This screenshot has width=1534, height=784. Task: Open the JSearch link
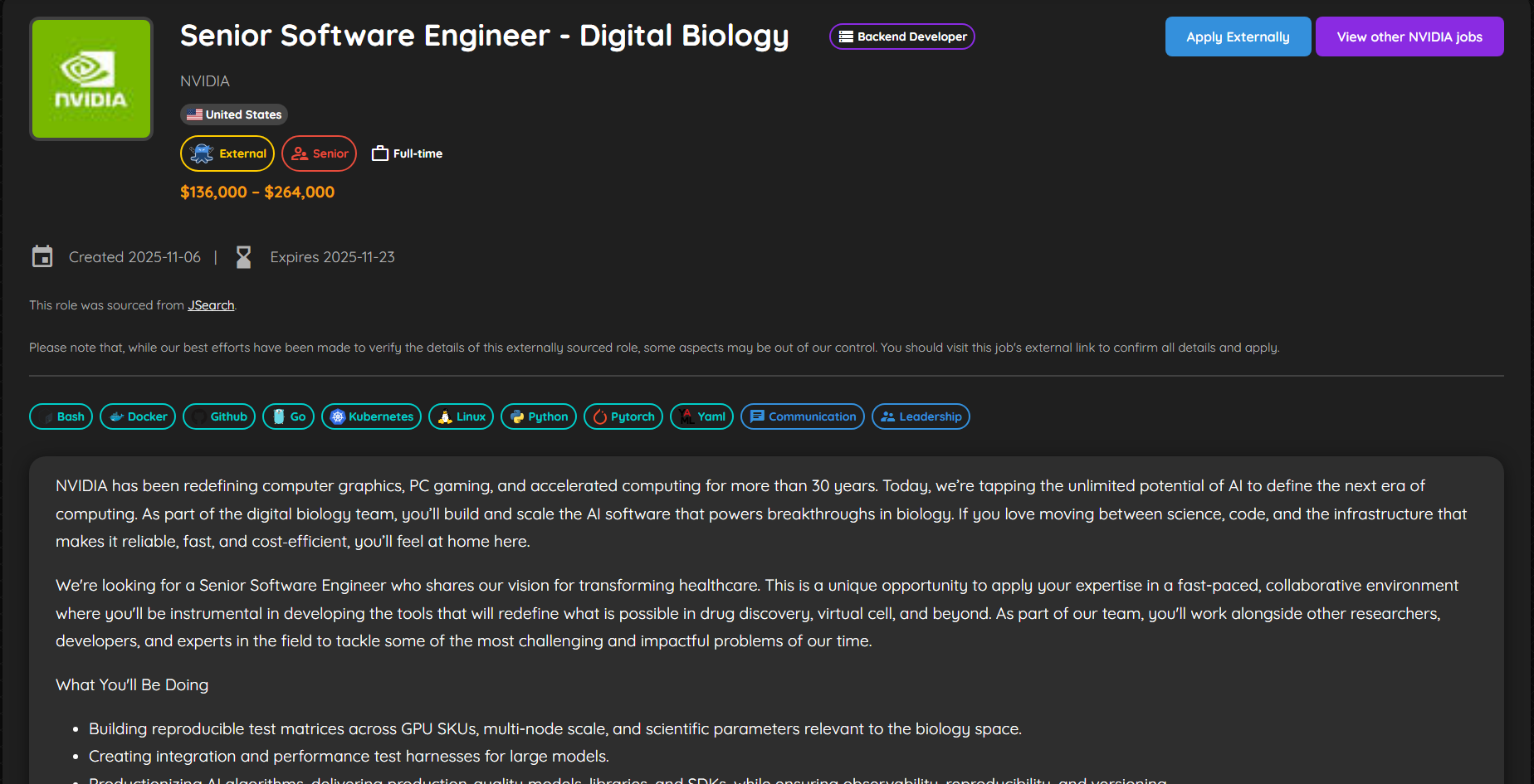tap(210, 305)
